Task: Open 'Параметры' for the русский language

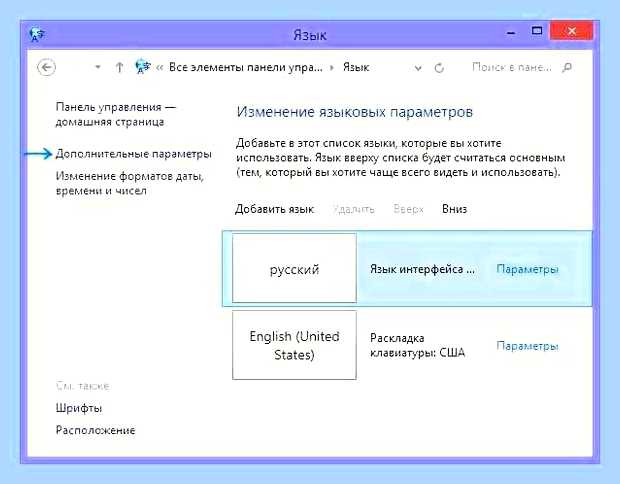Action: pos(527,269)
